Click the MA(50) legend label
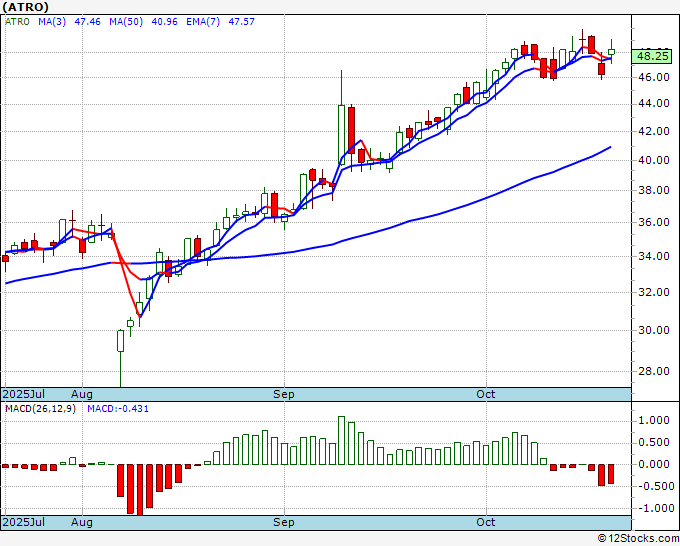This screenshot has width=680, height=546. 126,22
